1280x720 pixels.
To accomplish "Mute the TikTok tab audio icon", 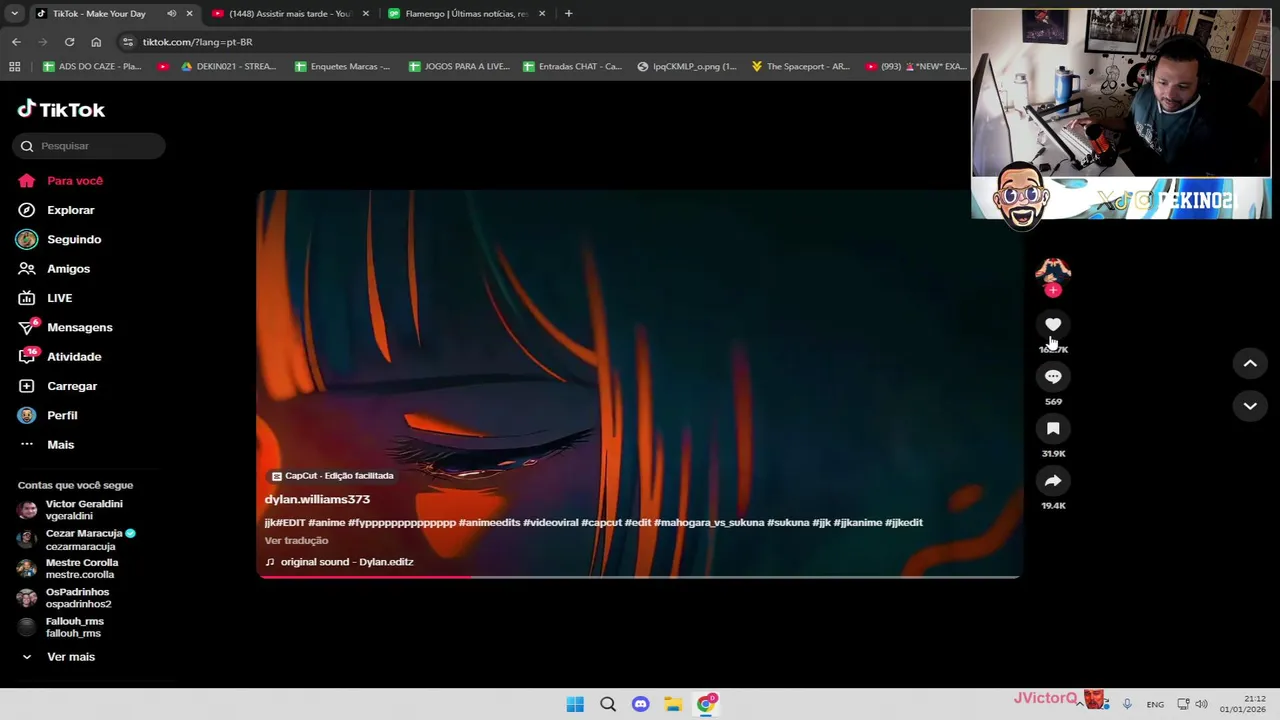I will (171, 13).
